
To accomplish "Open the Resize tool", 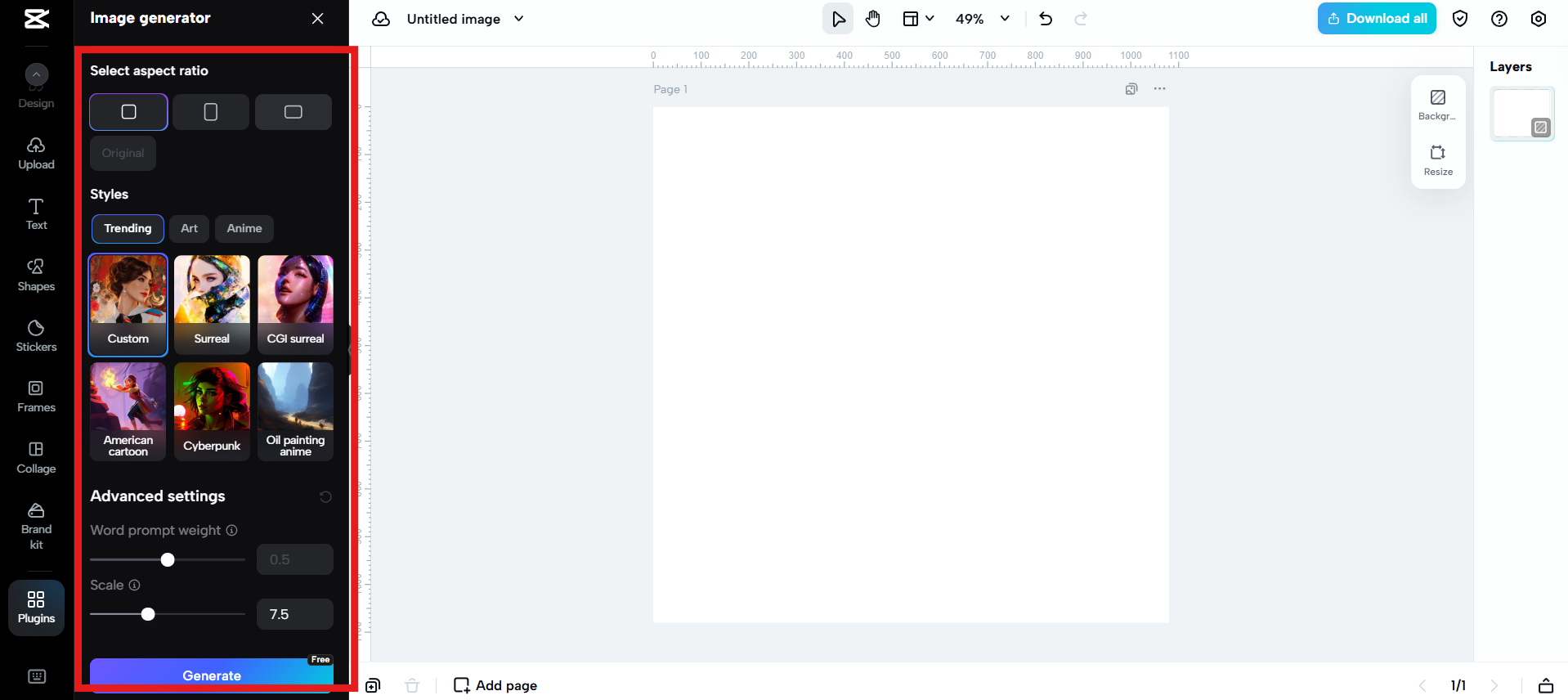I will pyautogui.click(x=1438, y=160).
